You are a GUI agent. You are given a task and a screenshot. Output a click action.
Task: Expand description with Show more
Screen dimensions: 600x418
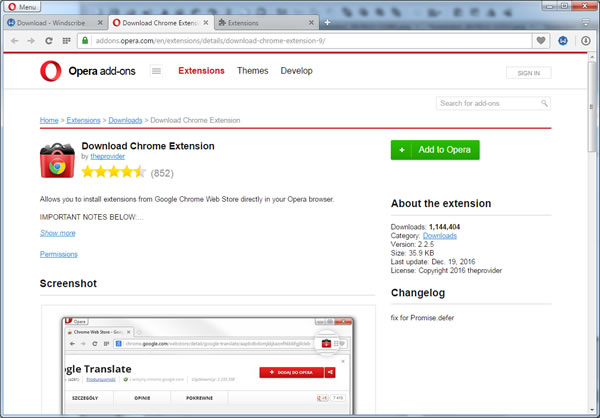tap(58, 233)
